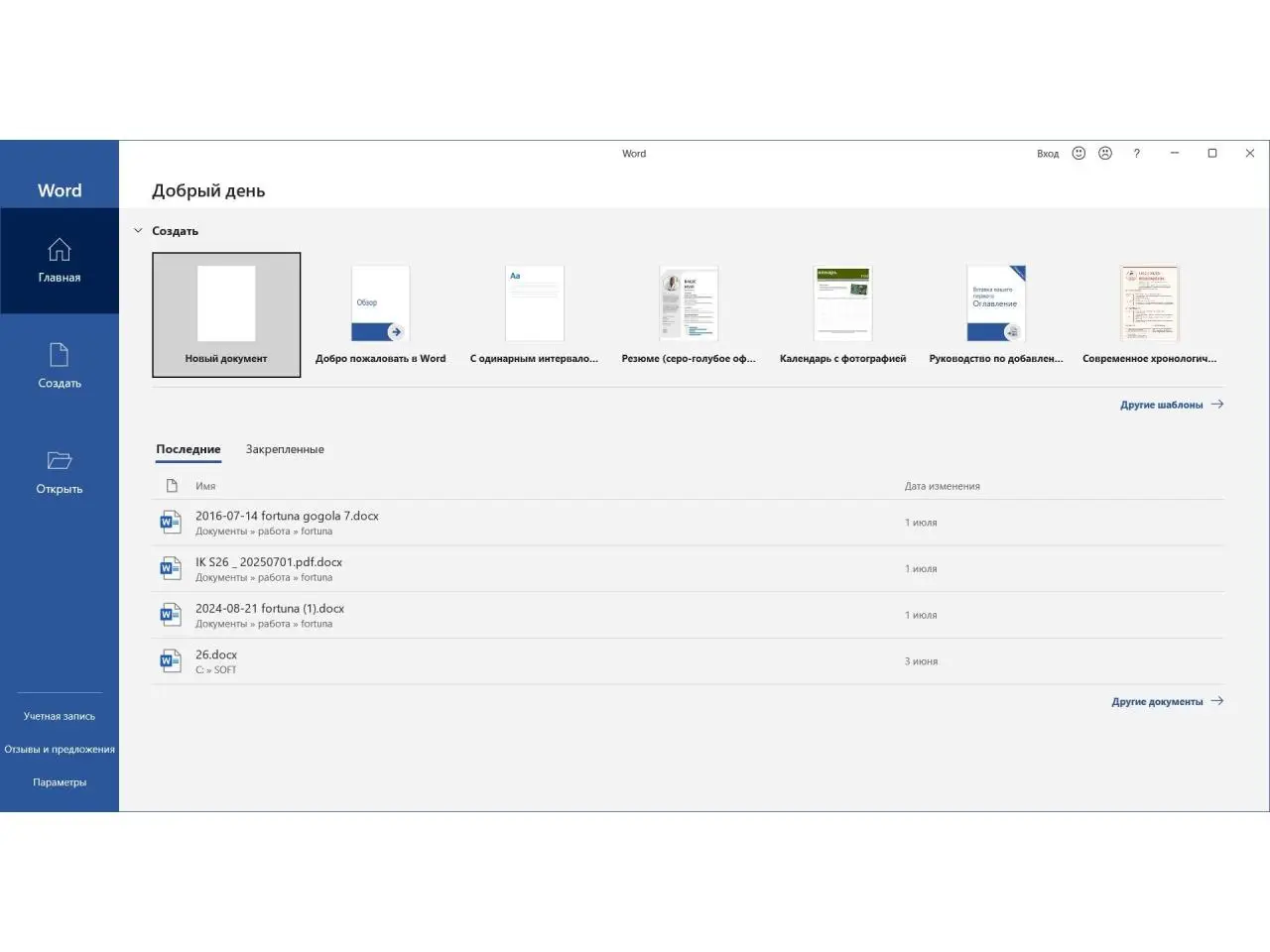Image resolution: width=1270 pixels, height=952 pixels.
Task: Open file 26.docx
Action: (689, 661)
